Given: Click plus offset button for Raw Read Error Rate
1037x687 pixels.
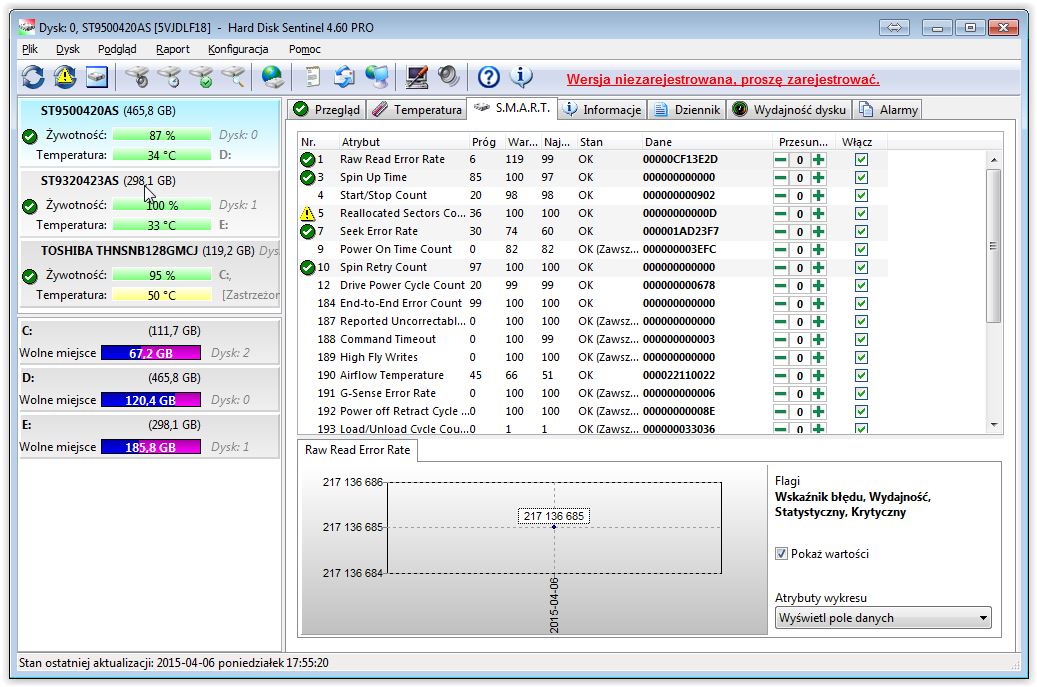Looking at the screenshot, I should [819, 159].
